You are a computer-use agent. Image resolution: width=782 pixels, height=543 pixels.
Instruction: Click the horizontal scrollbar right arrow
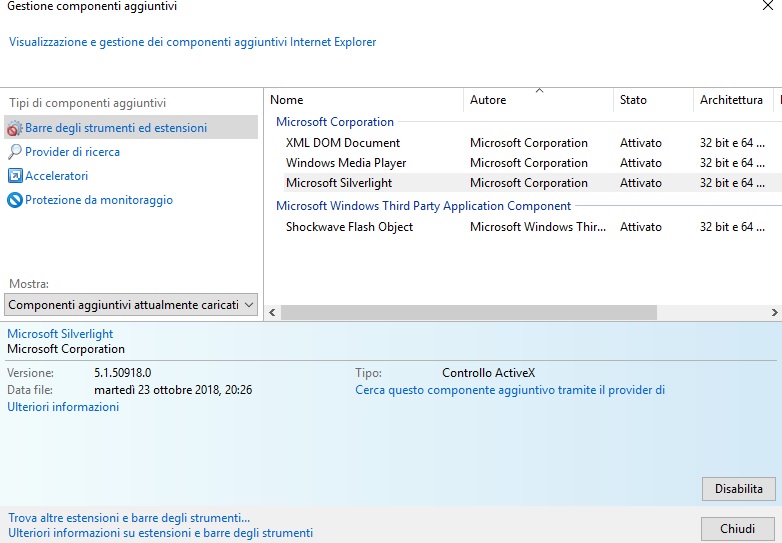(x=775, y=313)
